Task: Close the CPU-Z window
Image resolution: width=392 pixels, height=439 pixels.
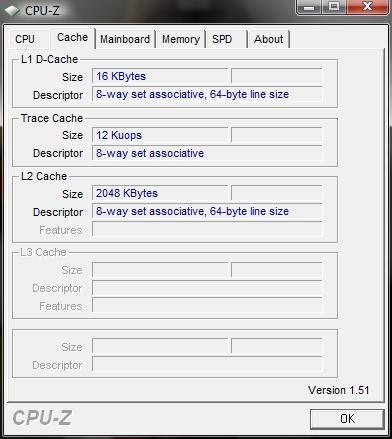Action: [367, 7]
